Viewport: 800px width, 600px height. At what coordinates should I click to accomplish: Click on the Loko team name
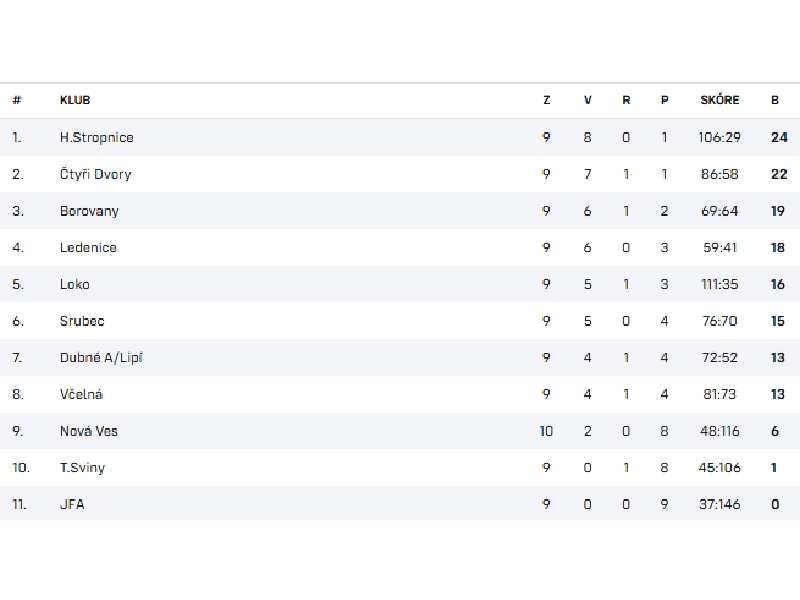pyautogui.click(x=75, y=284)
